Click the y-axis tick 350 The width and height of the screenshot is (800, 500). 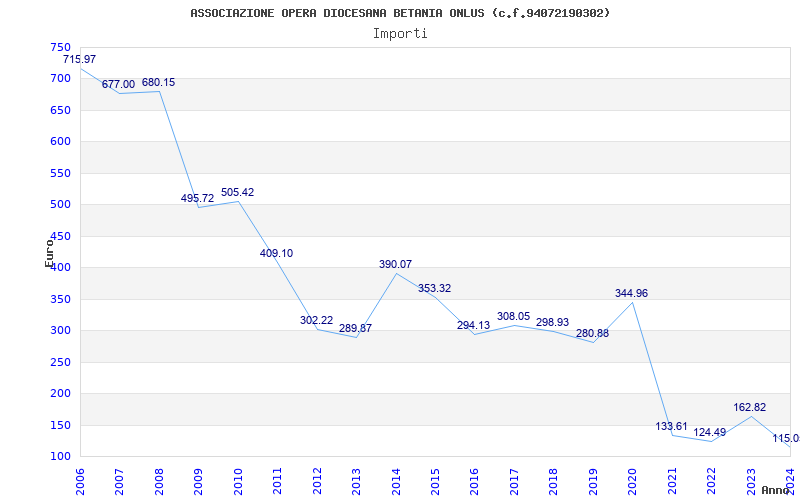[x=60, y=299]
